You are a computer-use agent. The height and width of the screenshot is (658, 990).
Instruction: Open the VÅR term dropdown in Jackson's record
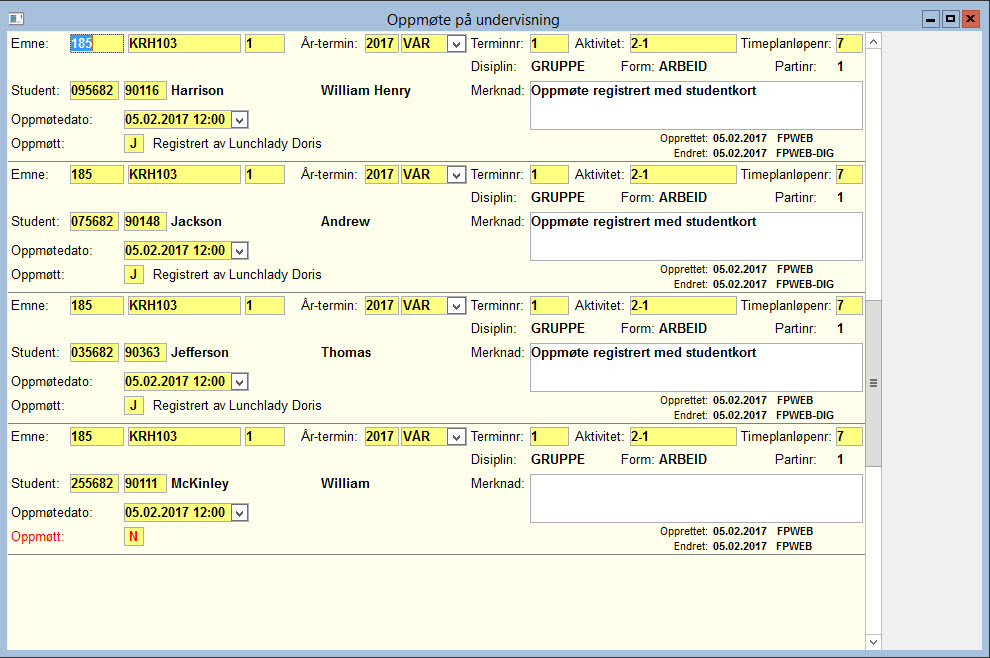tap(456, 175)
